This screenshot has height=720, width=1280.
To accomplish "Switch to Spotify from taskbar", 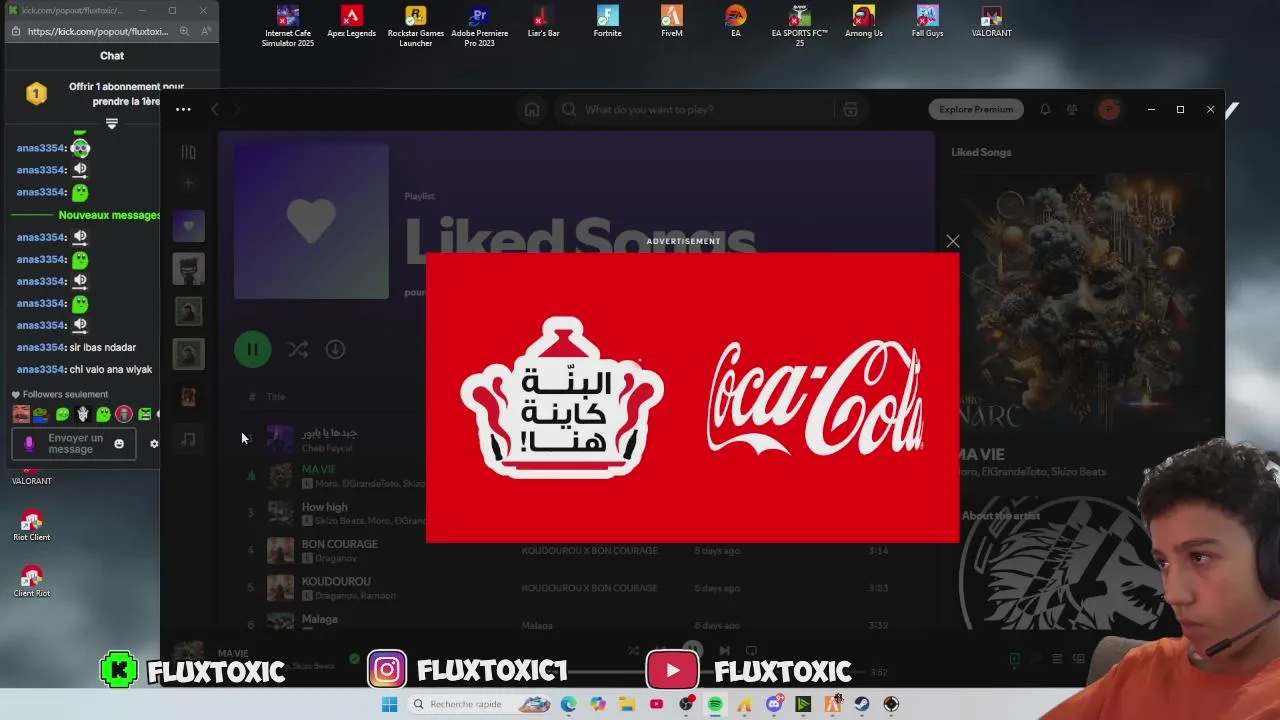I will tap(715, 704).
